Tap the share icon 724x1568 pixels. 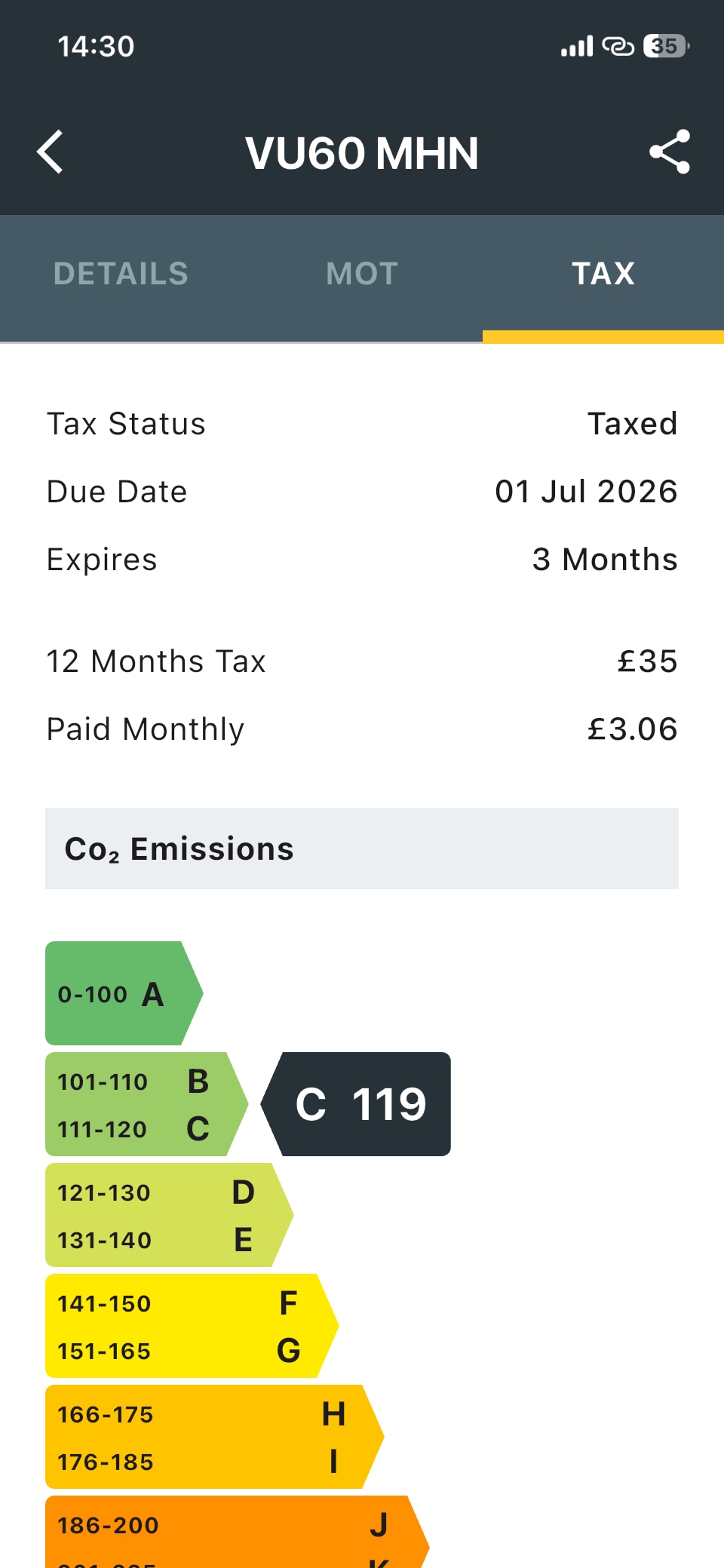click(x=670, y=152)
